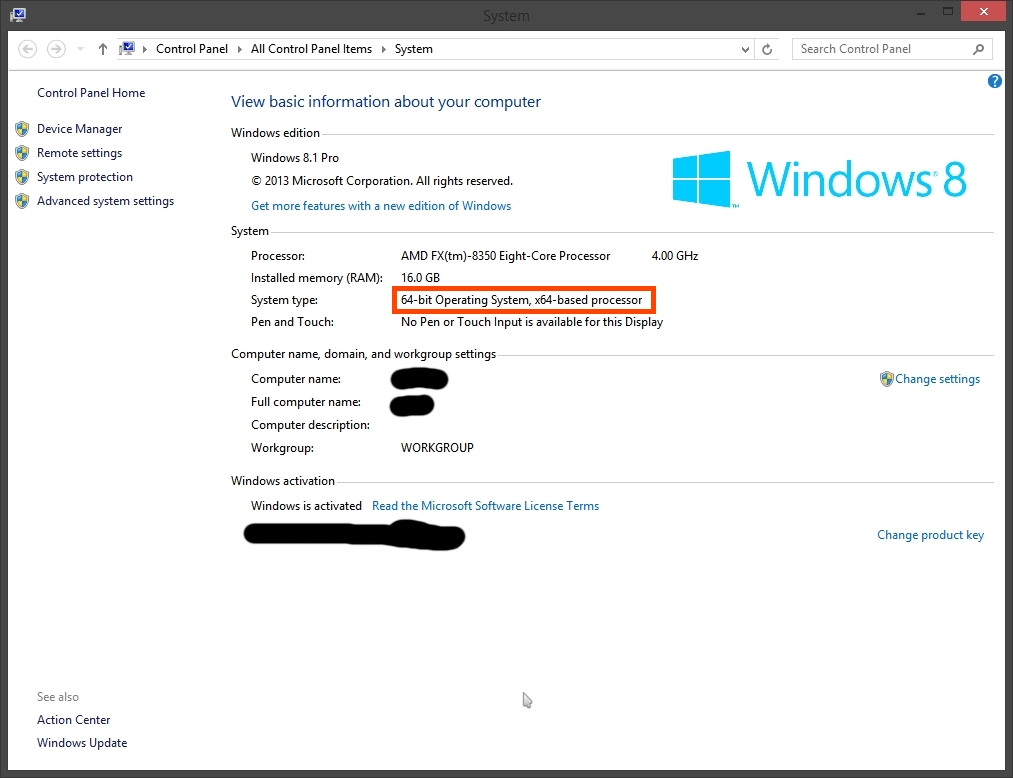Click Get more features with a new edition
Screen dimensions: 1013x778
pos(381,206)
